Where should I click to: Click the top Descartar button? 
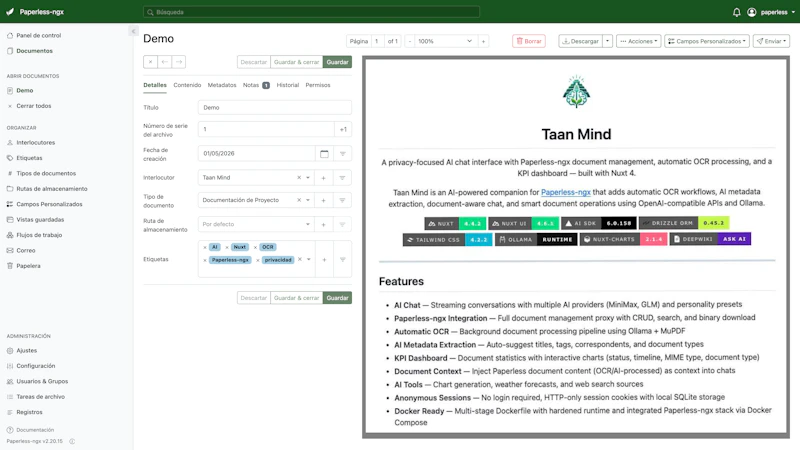254,62
